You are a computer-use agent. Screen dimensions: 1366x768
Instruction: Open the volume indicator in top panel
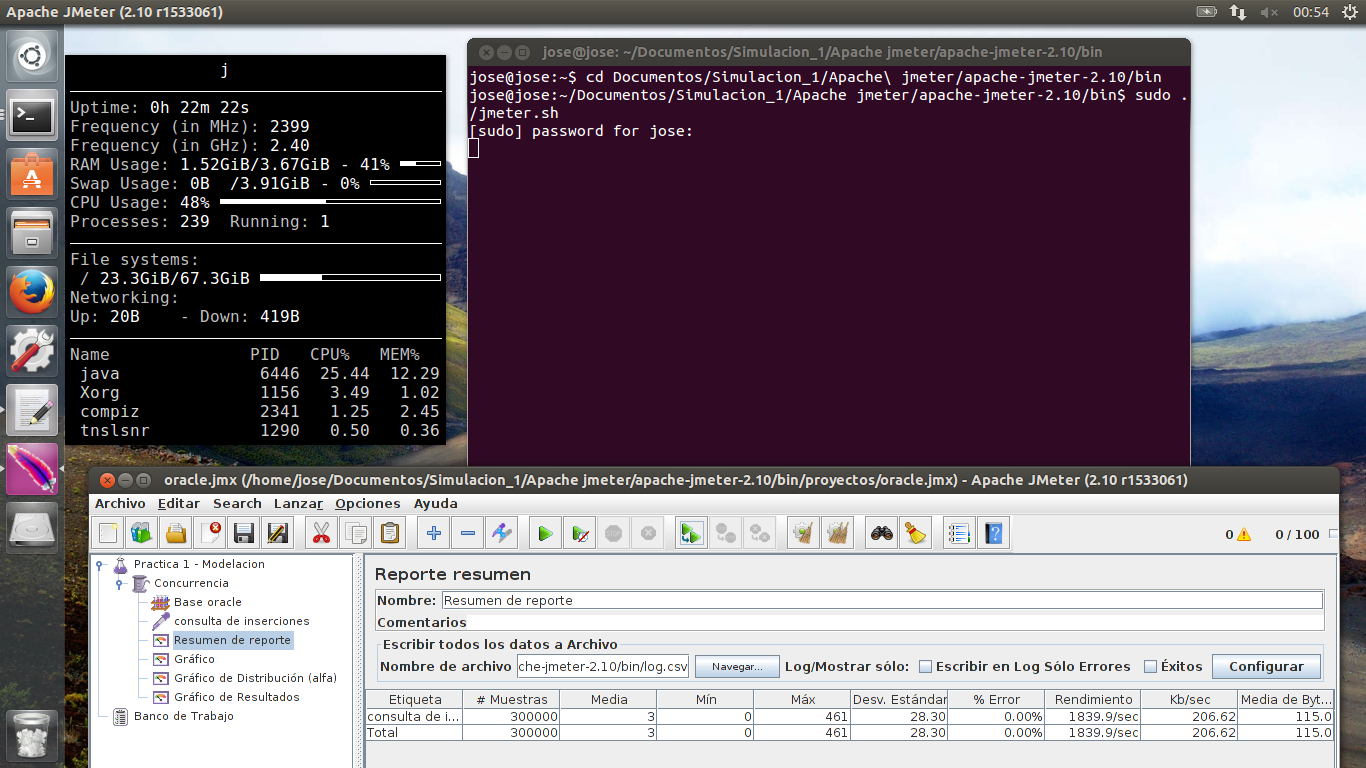[1269, 12]
